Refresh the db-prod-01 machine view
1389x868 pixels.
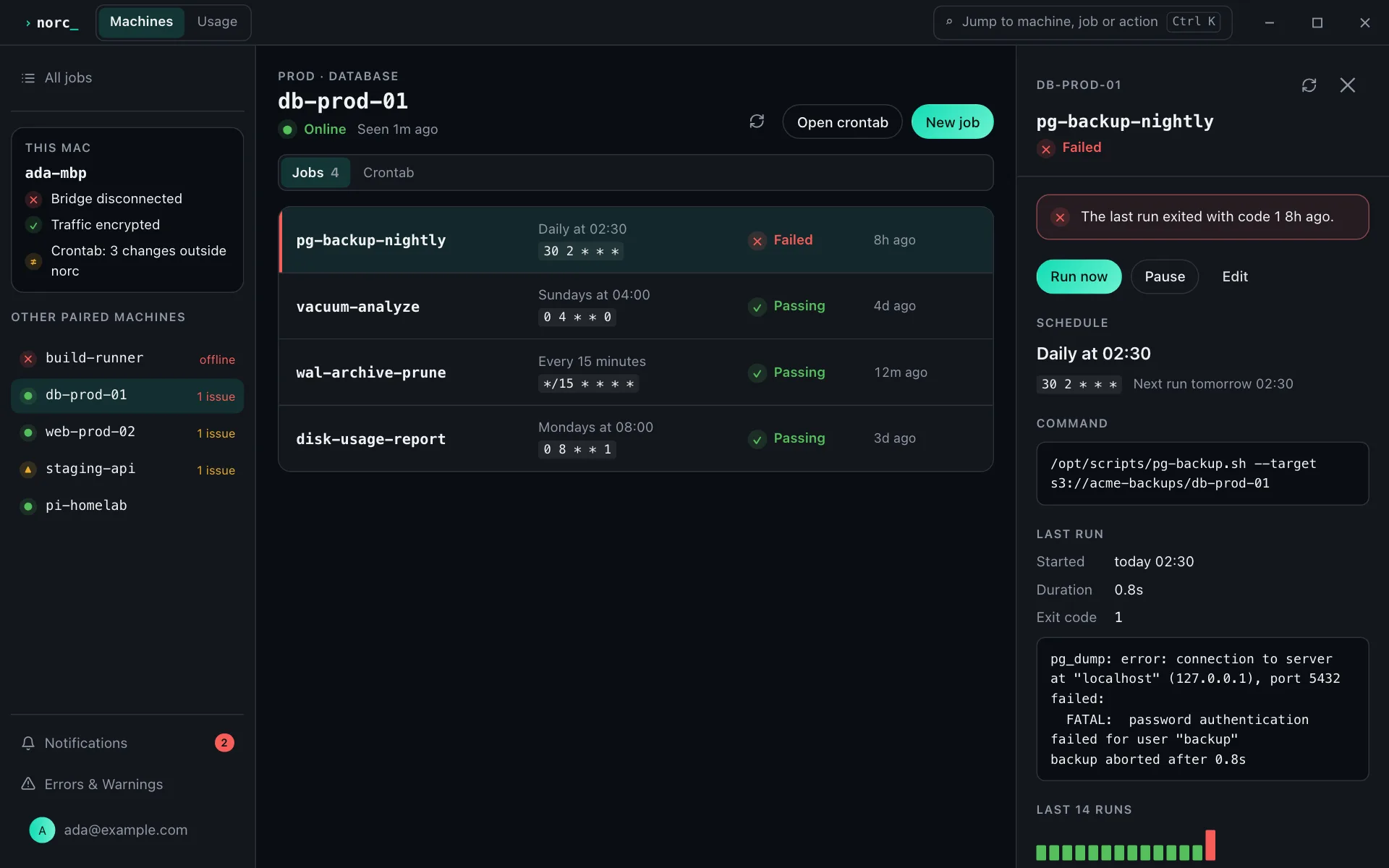point(757,122)
